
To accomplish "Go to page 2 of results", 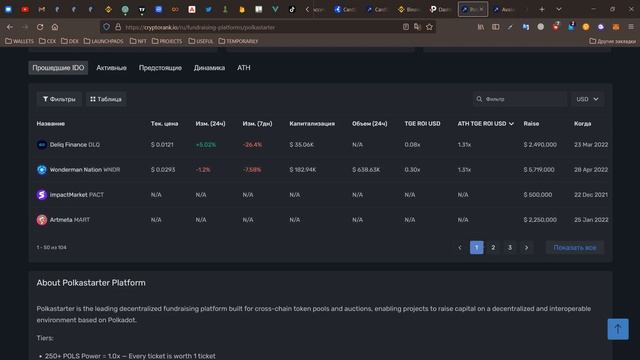I will pos(493,247).
